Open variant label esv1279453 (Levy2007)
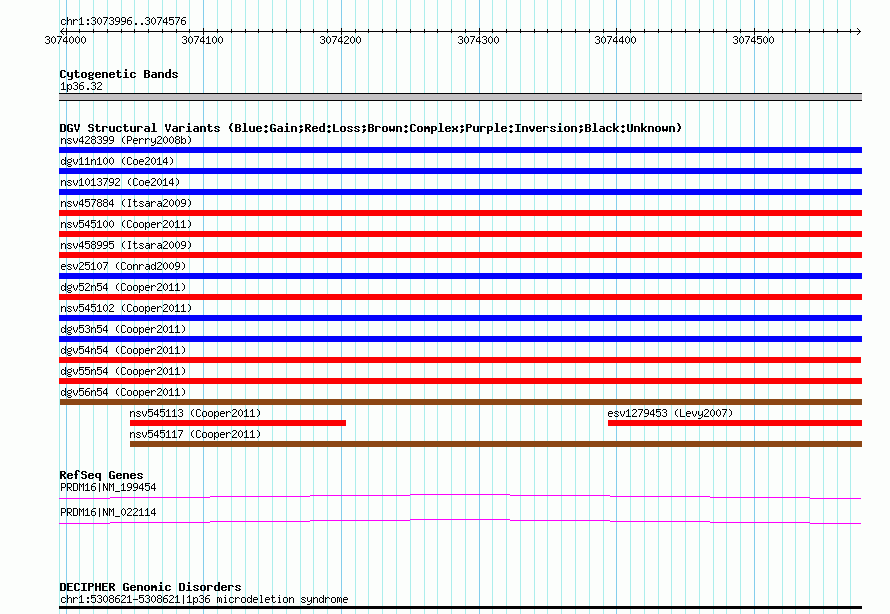 (x=670, y=413)
